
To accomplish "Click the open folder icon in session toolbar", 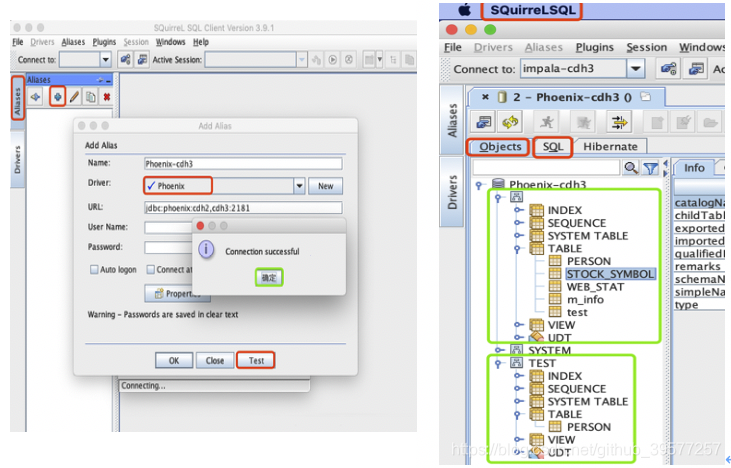I will point(710,123).
